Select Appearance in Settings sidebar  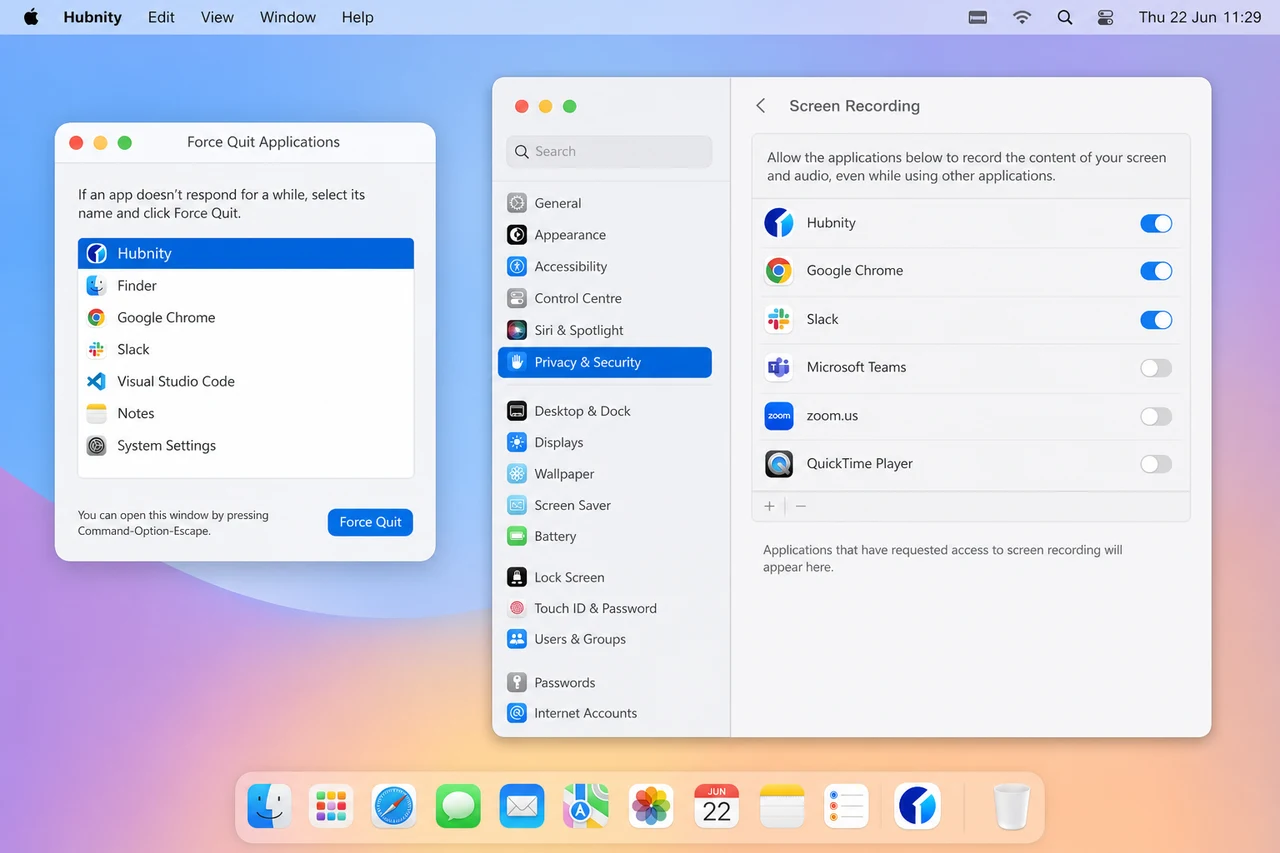coord(604,235)
